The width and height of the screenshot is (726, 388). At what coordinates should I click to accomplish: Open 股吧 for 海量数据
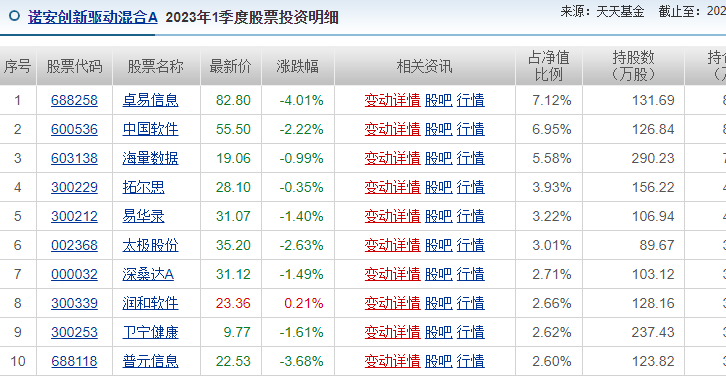pyautogui.click(x=438, y=158)
